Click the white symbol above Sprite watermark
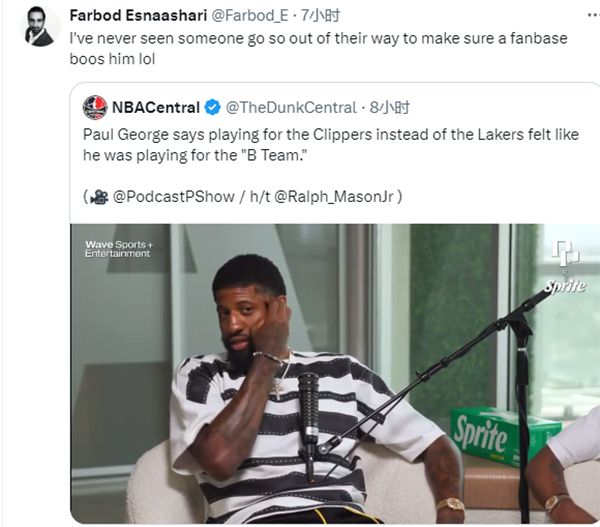 point(564,256)
